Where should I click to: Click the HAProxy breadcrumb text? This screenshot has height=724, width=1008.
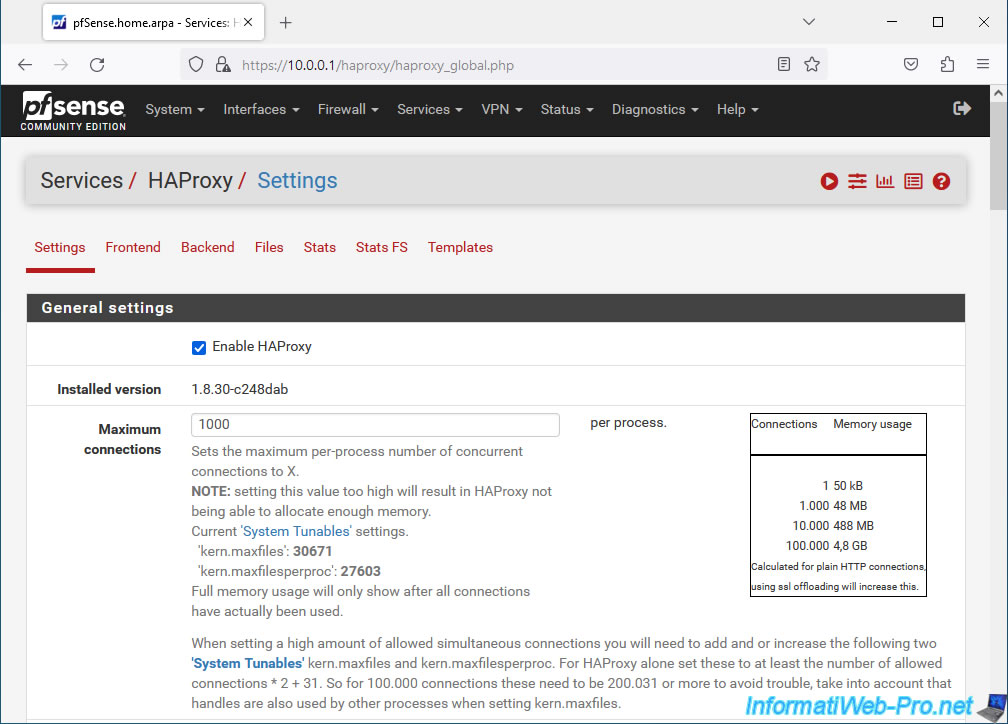(x=190, y=181)
